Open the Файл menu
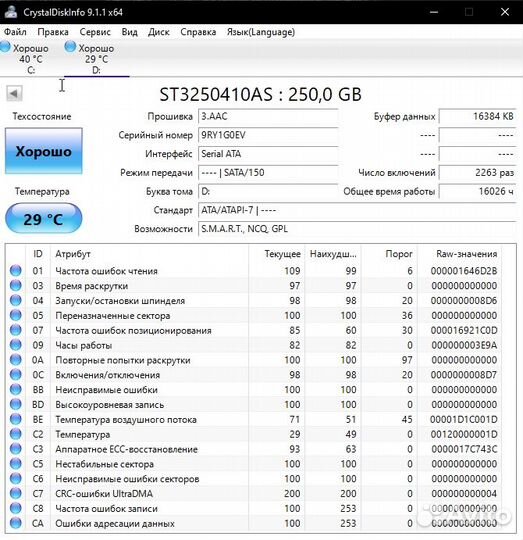The height and width of the screenshot is (540, 523). click(15, 32)
